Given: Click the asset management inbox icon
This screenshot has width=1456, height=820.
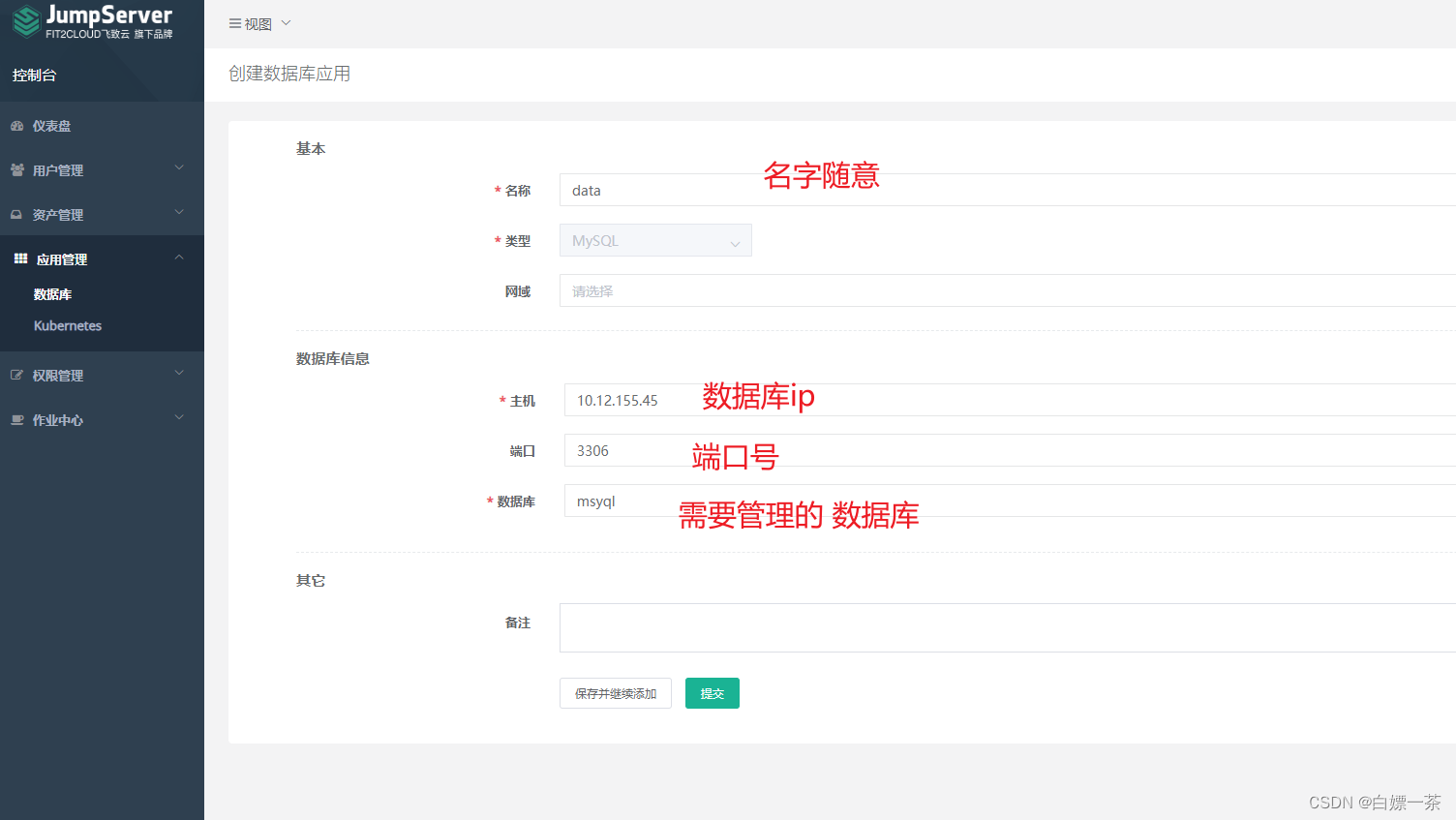Looking at the screenshot, I should 16,215.
